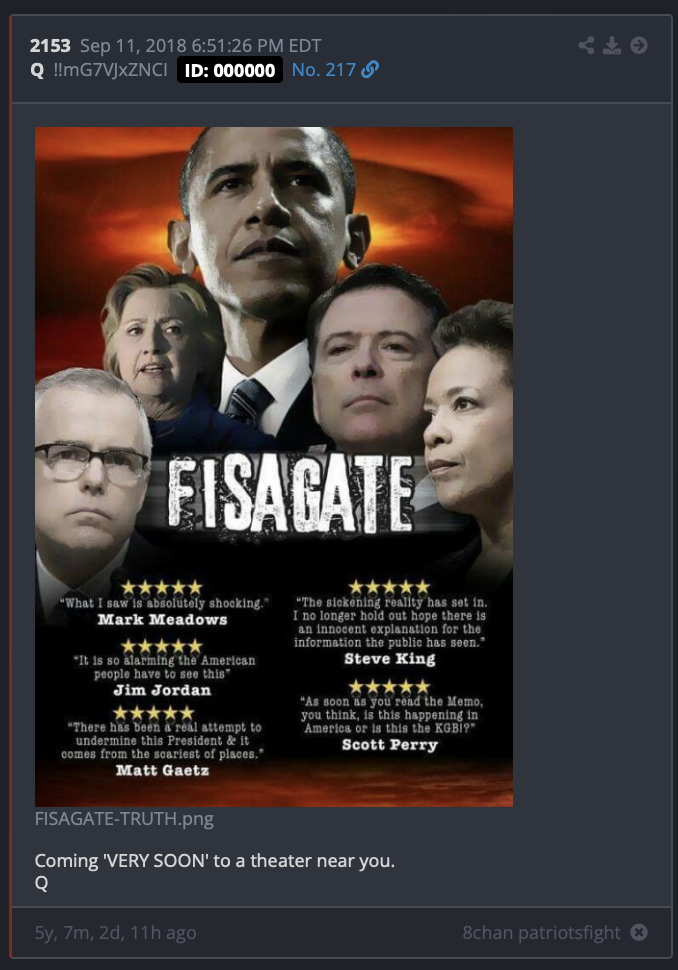Download the post using the download icon
The image size is (678, 970).
click(x=612, y=45)
